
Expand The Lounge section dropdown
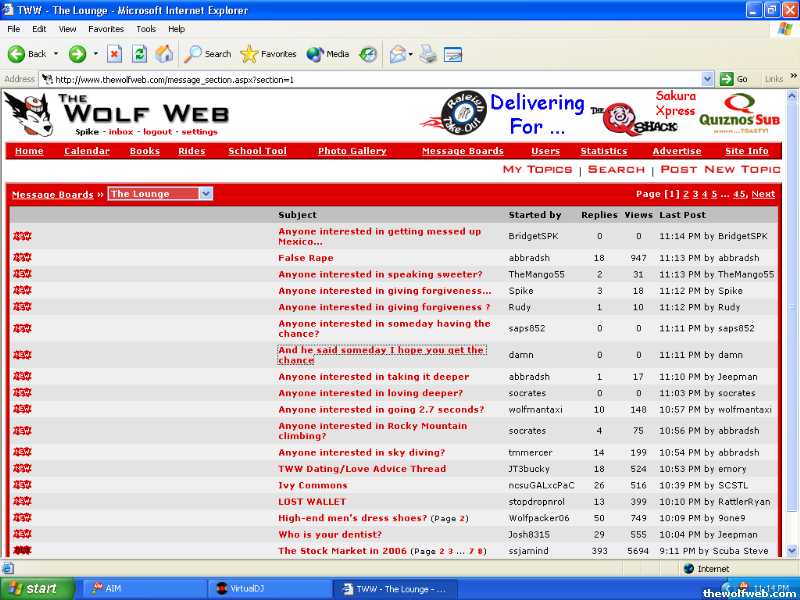(205, 194)
